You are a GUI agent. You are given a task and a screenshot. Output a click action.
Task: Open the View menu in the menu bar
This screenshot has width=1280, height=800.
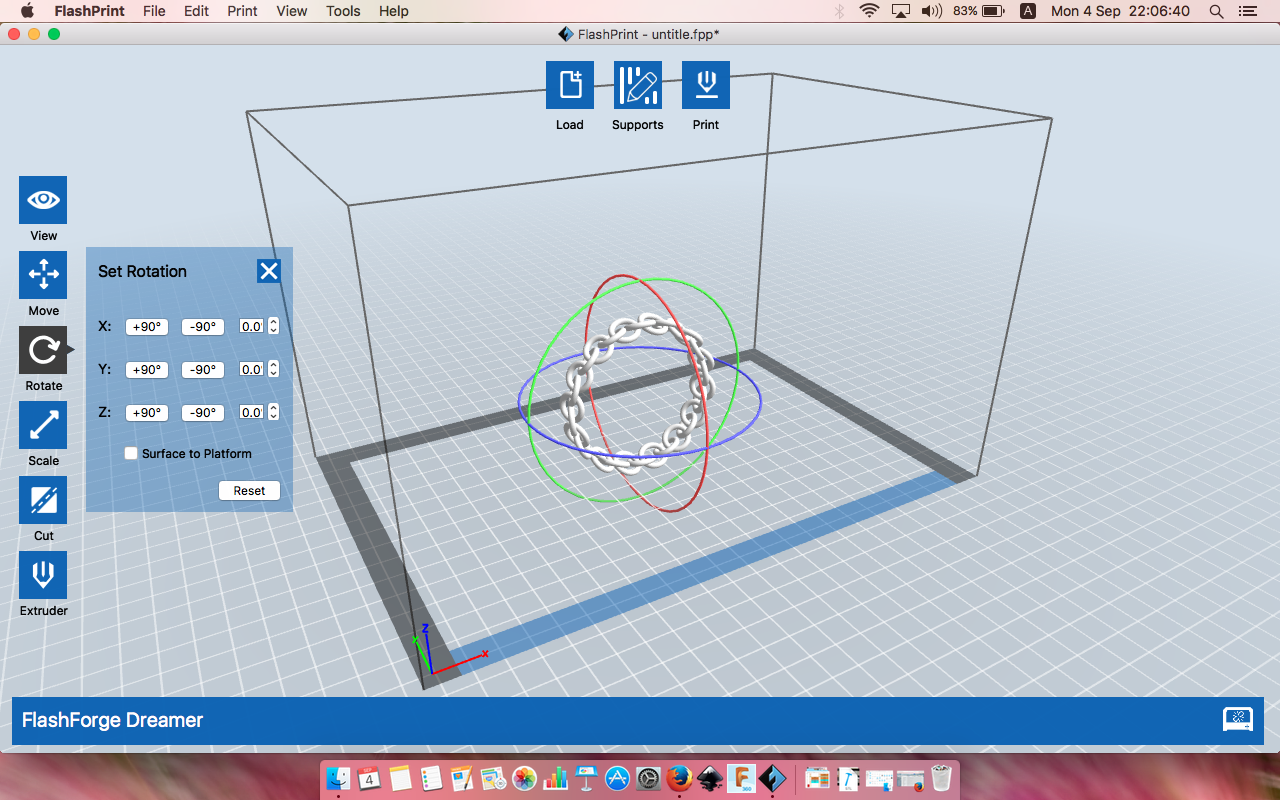pyautogui.click(x=292, y=11)
